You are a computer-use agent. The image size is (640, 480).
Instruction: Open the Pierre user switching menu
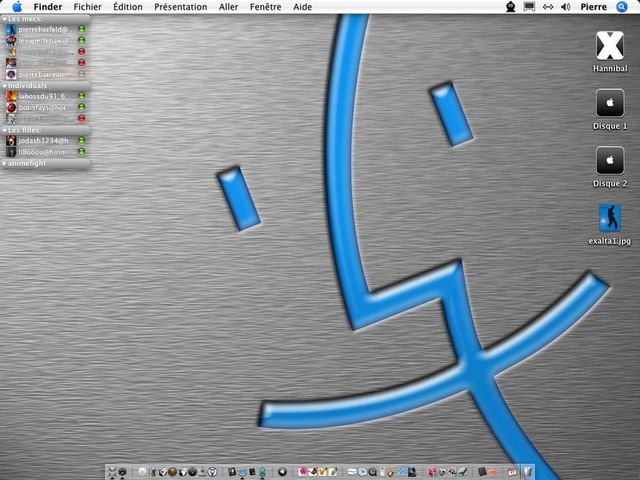click(593, 7)
